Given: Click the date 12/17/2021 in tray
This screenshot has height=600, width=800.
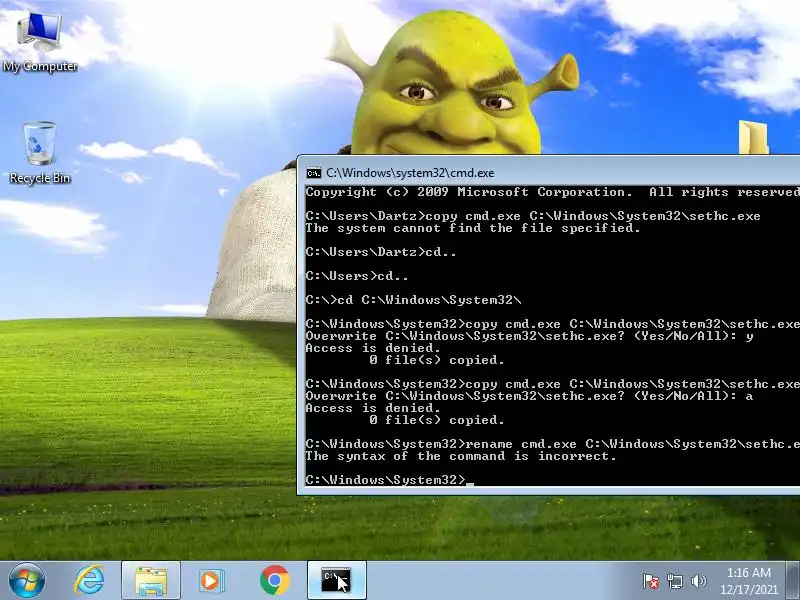Looking at the screenshot, I should [x=748, y=590].
